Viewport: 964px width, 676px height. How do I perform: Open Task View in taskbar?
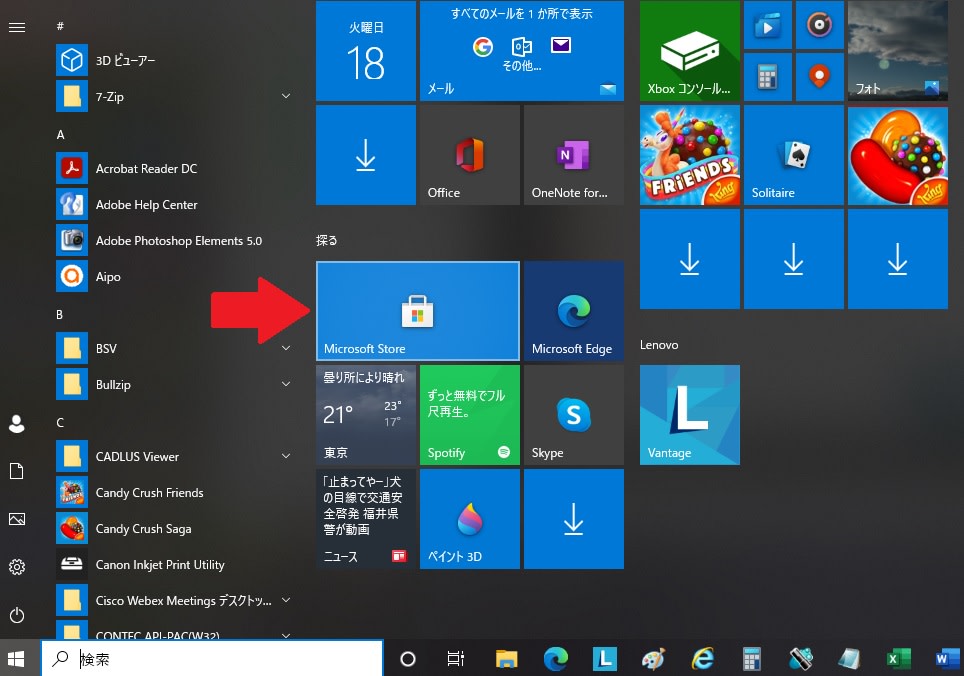coord(456,659)
